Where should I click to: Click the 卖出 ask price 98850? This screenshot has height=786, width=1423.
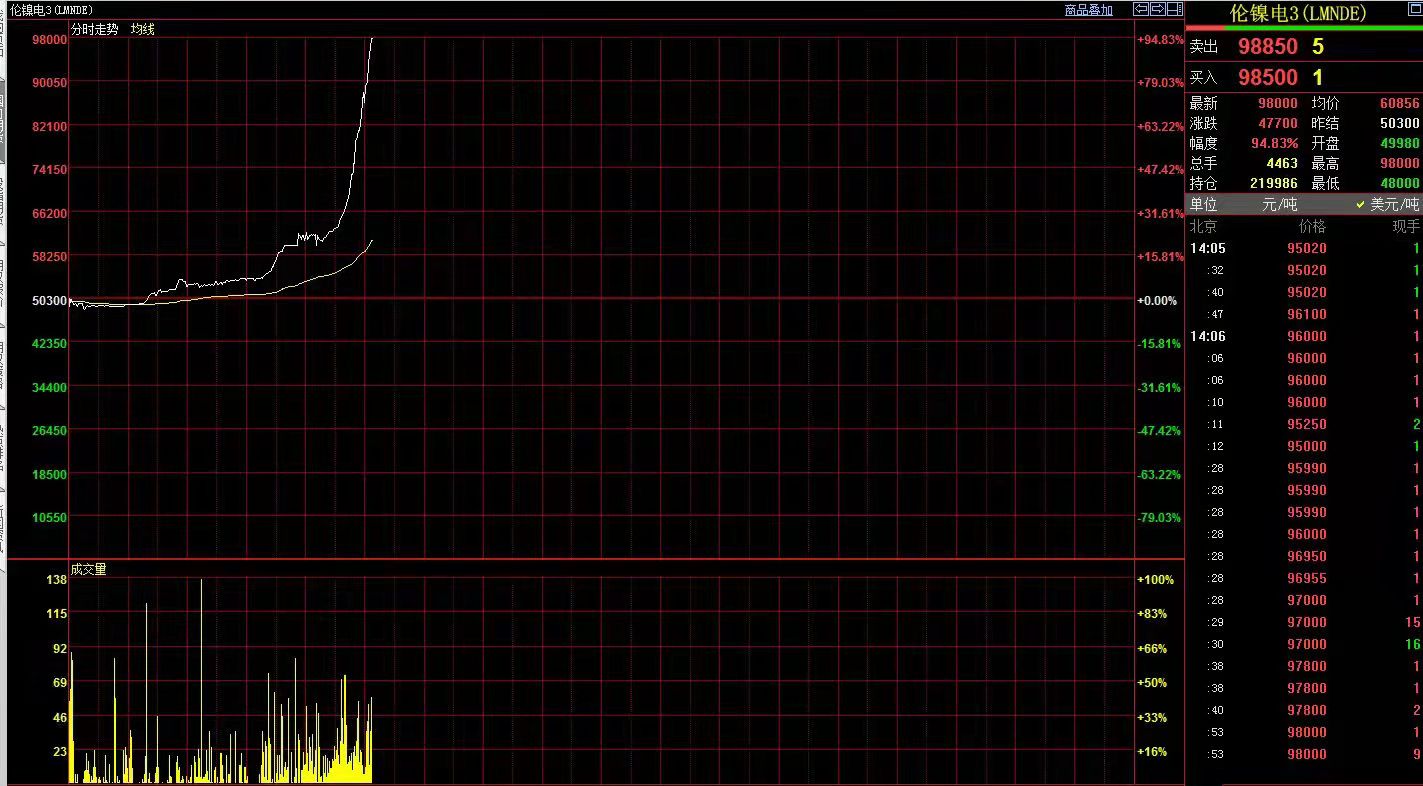[x=1267, y=47]
